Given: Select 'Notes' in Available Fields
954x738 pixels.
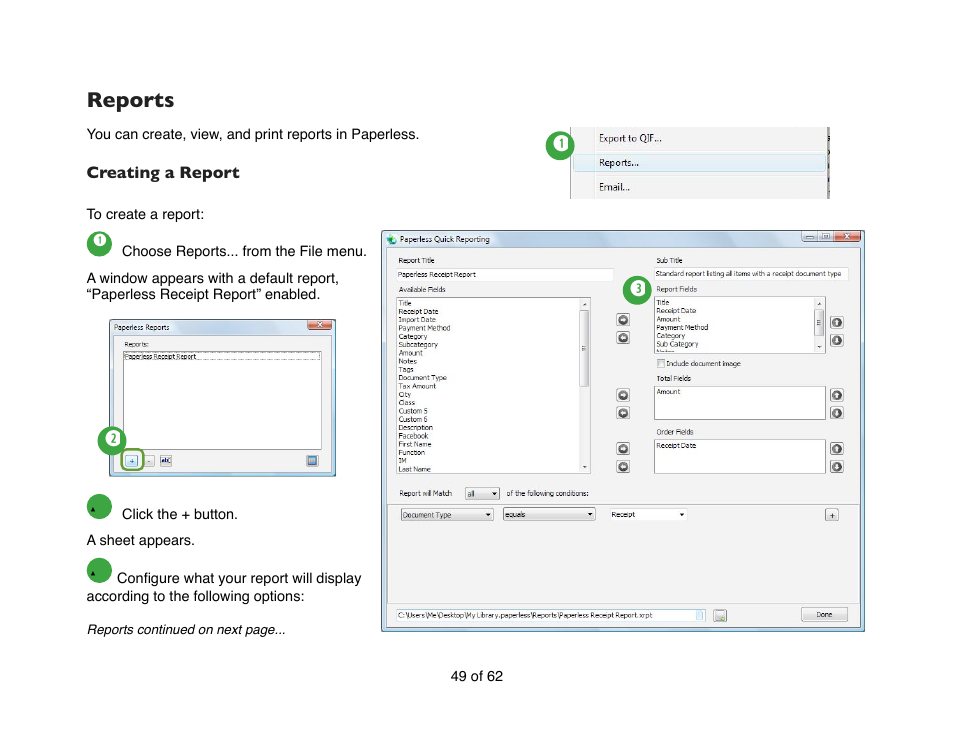Looking at the screenshot, I should pos(408,361).
